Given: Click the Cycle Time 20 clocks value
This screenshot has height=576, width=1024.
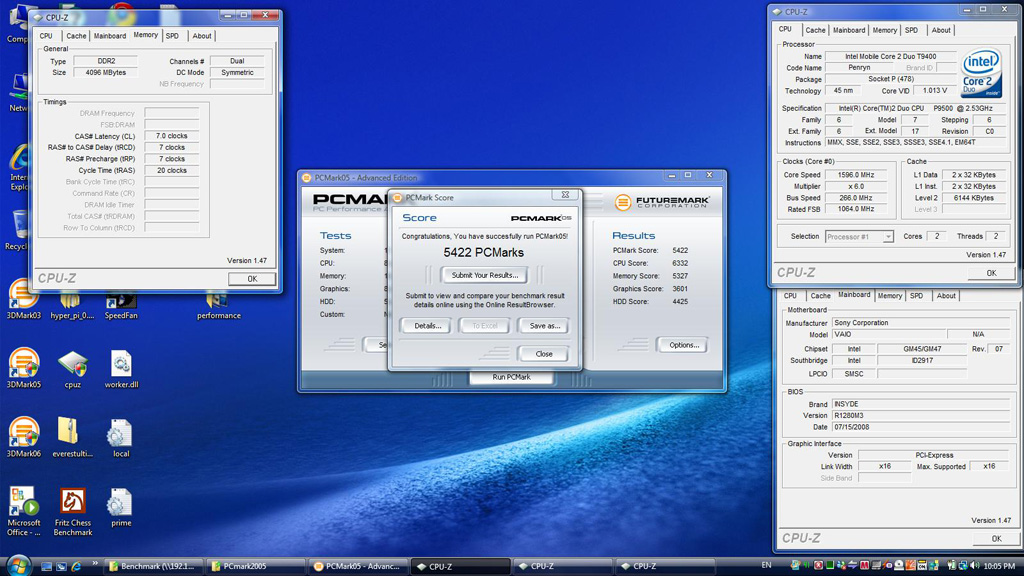Looking at the screenshot, I should [171, 170].
